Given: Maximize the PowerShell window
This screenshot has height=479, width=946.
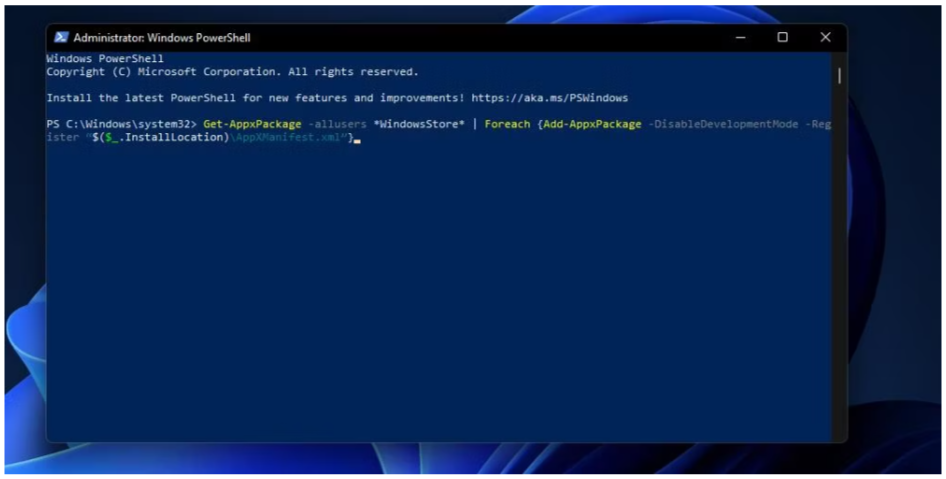Looking at the screenshot, I should (x=783, y=37).
